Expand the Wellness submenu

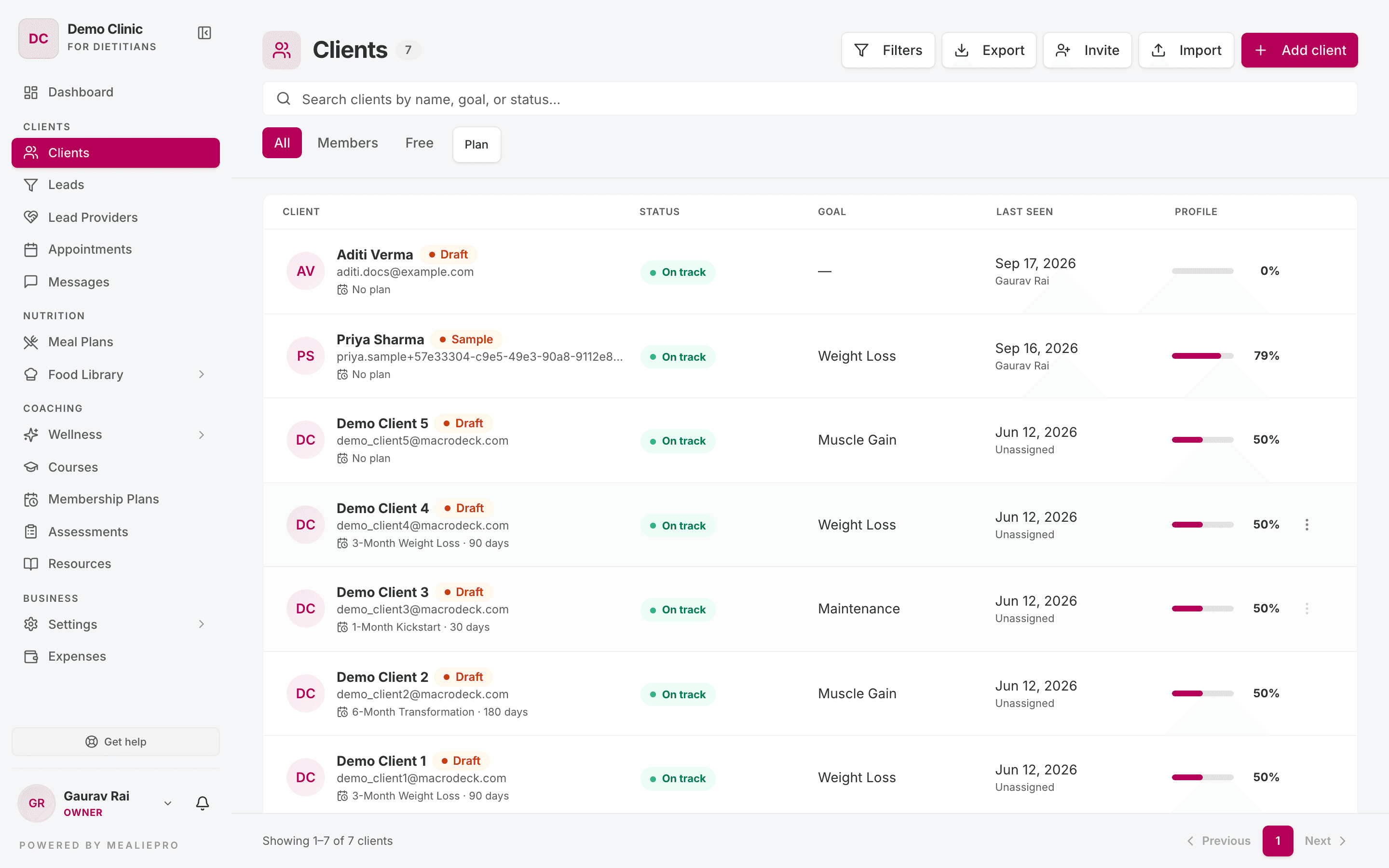(x=202, y=435)
